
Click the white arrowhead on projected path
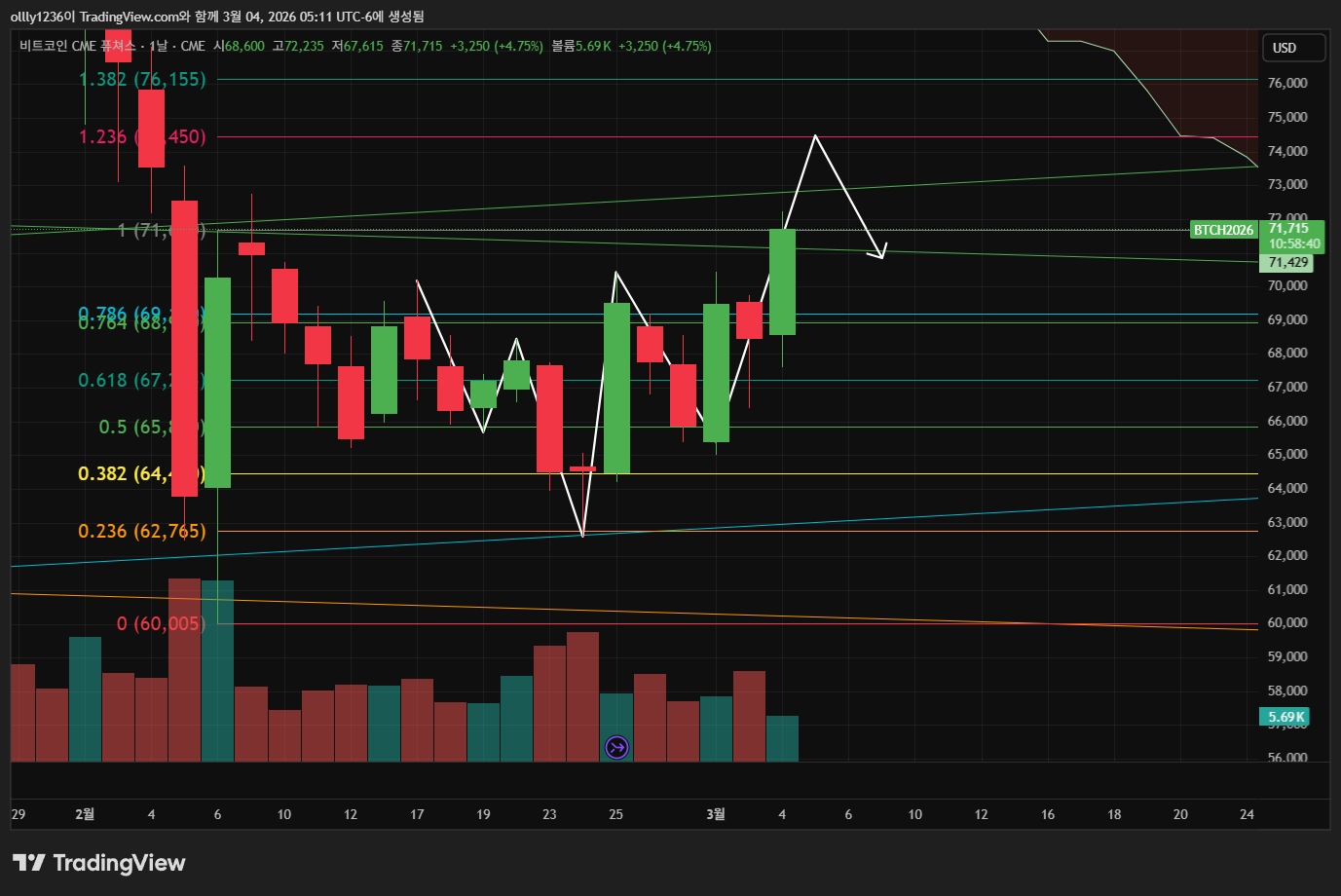pos(881,253)
